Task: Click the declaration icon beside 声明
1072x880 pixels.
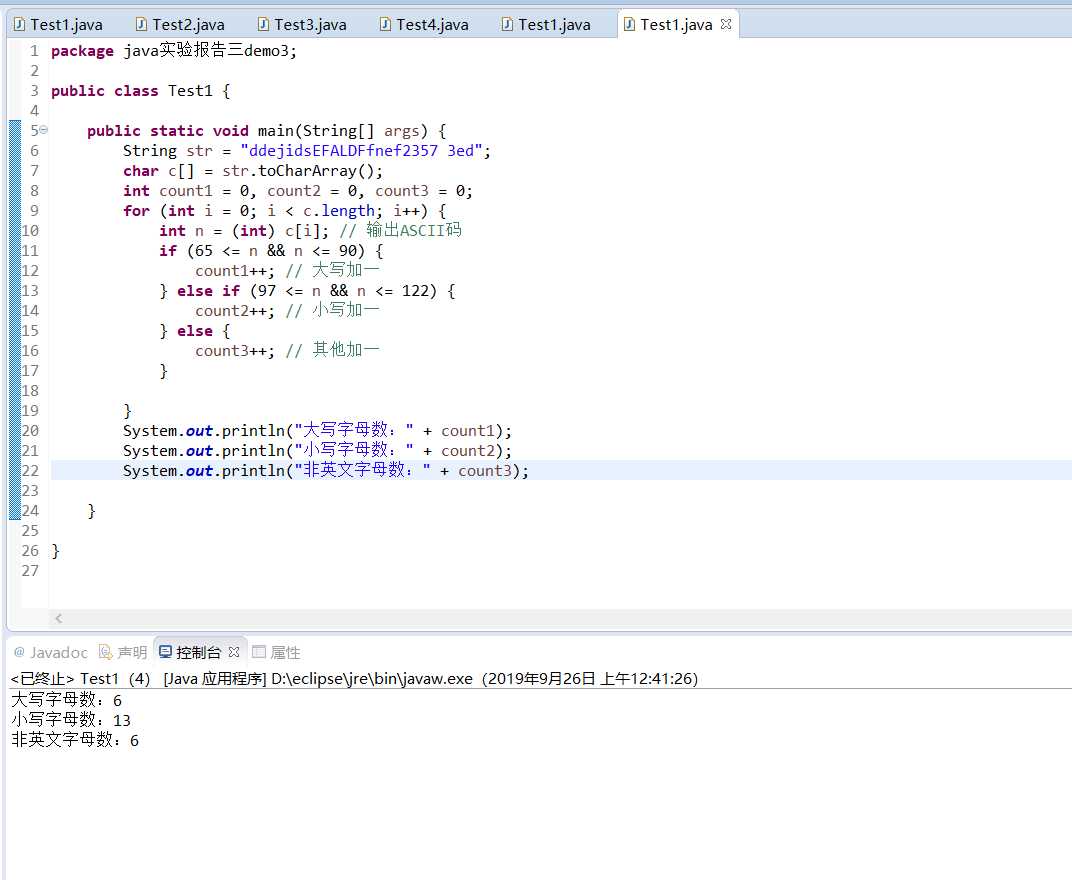Action: 105,652
